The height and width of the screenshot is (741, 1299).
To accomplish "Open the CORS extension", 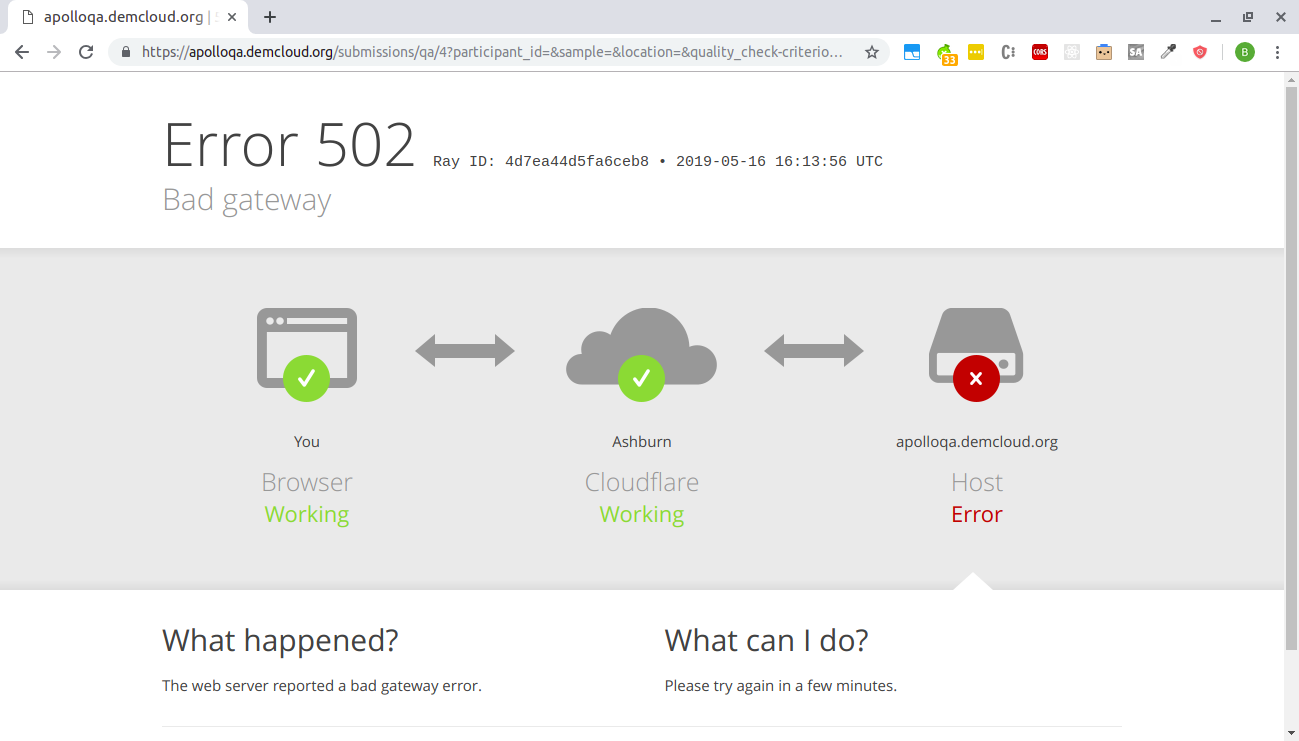I will 1039,52.
